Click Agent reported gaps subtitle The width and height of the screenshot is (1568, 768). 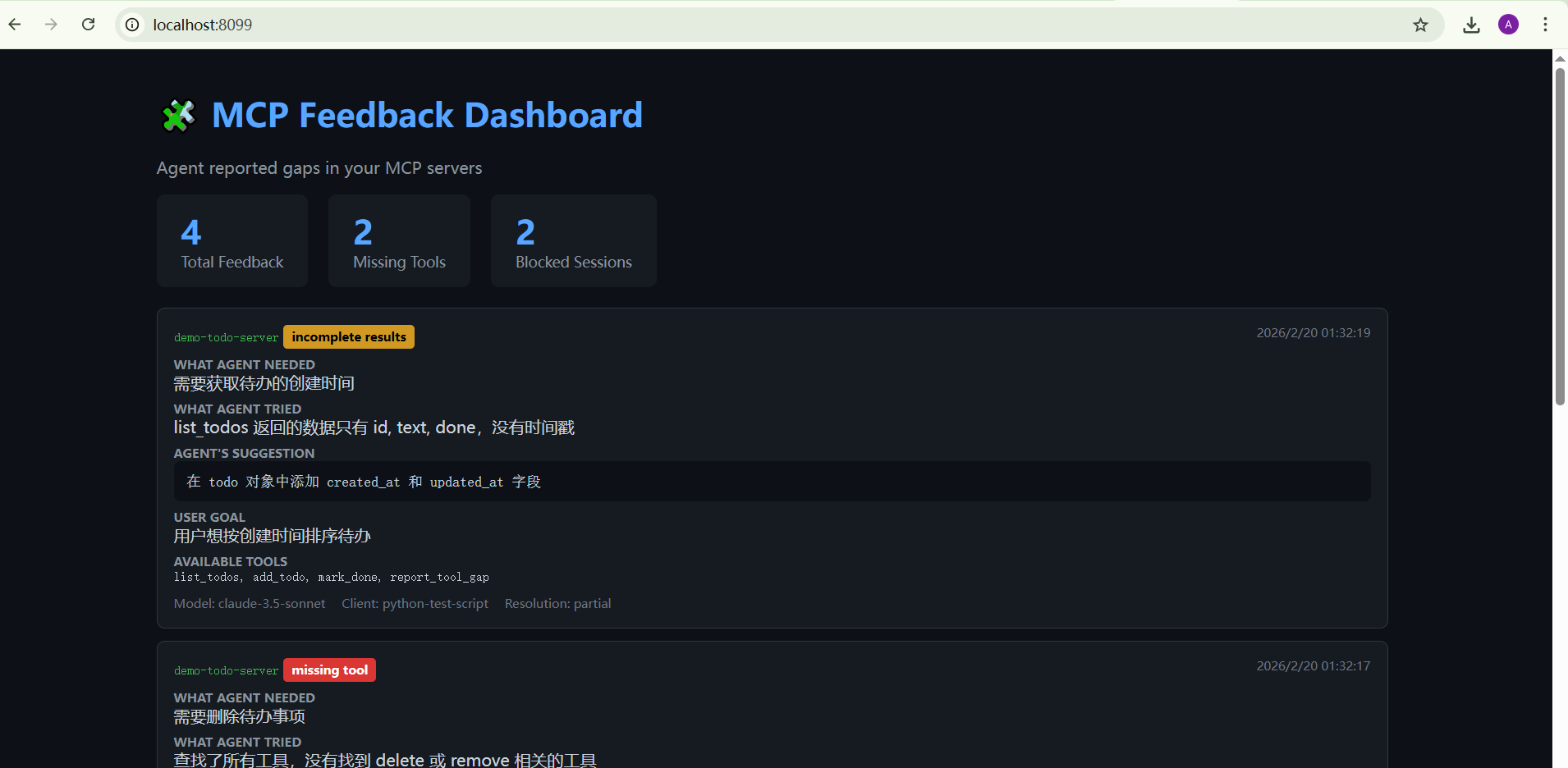(x=319, y=168)
